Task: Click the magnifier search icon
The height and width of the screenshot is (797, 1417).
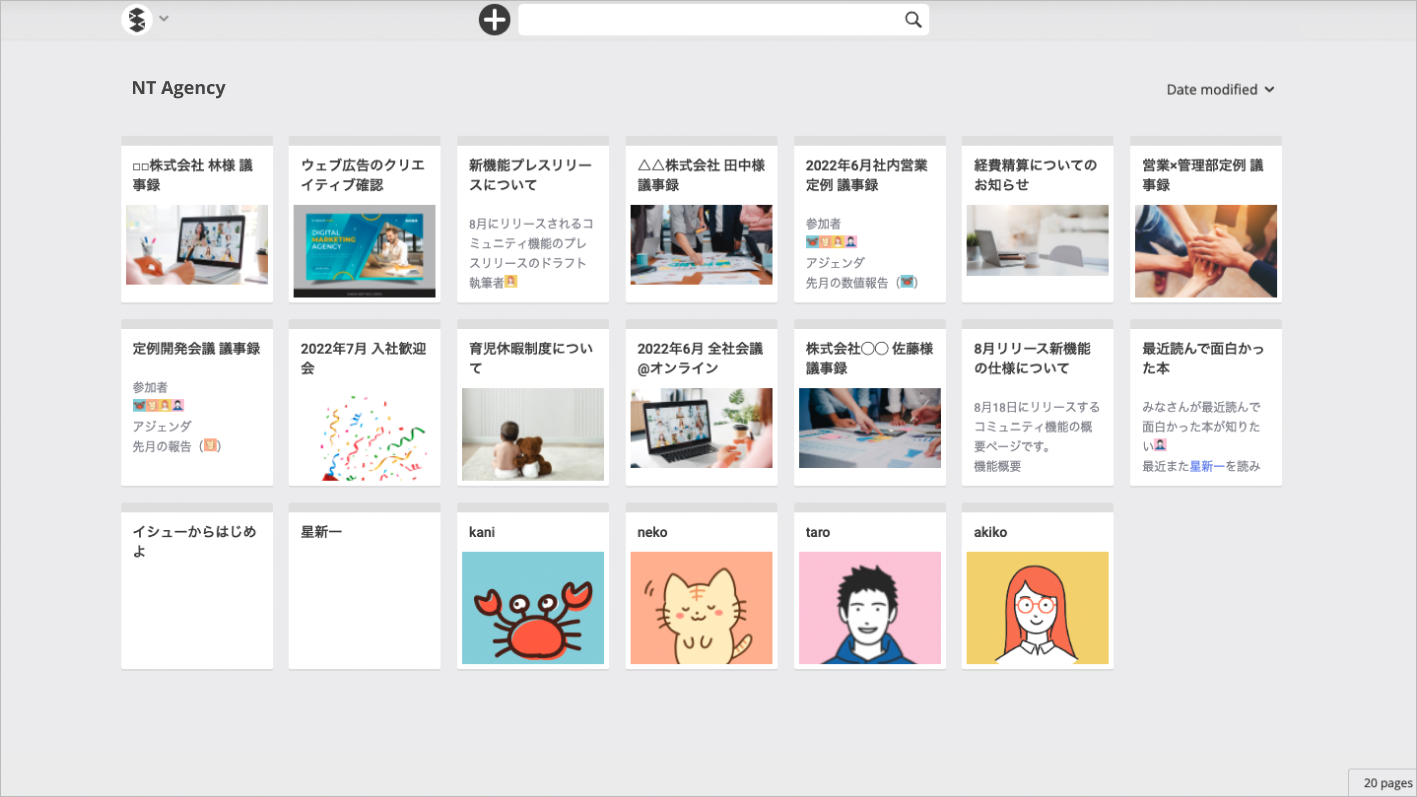Action: [x=913, y=19]
